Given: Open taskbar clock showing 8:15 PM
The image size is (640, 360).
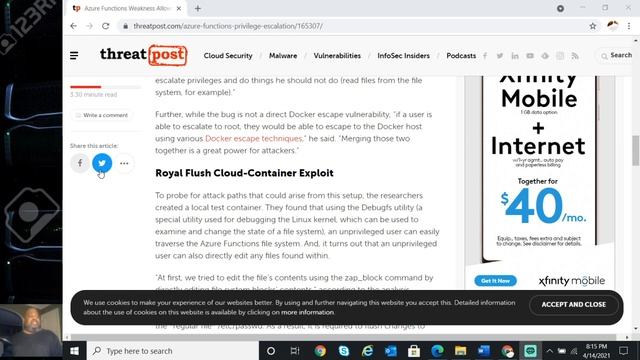Looking at the screenshot, I should click(x=596, y=351).
